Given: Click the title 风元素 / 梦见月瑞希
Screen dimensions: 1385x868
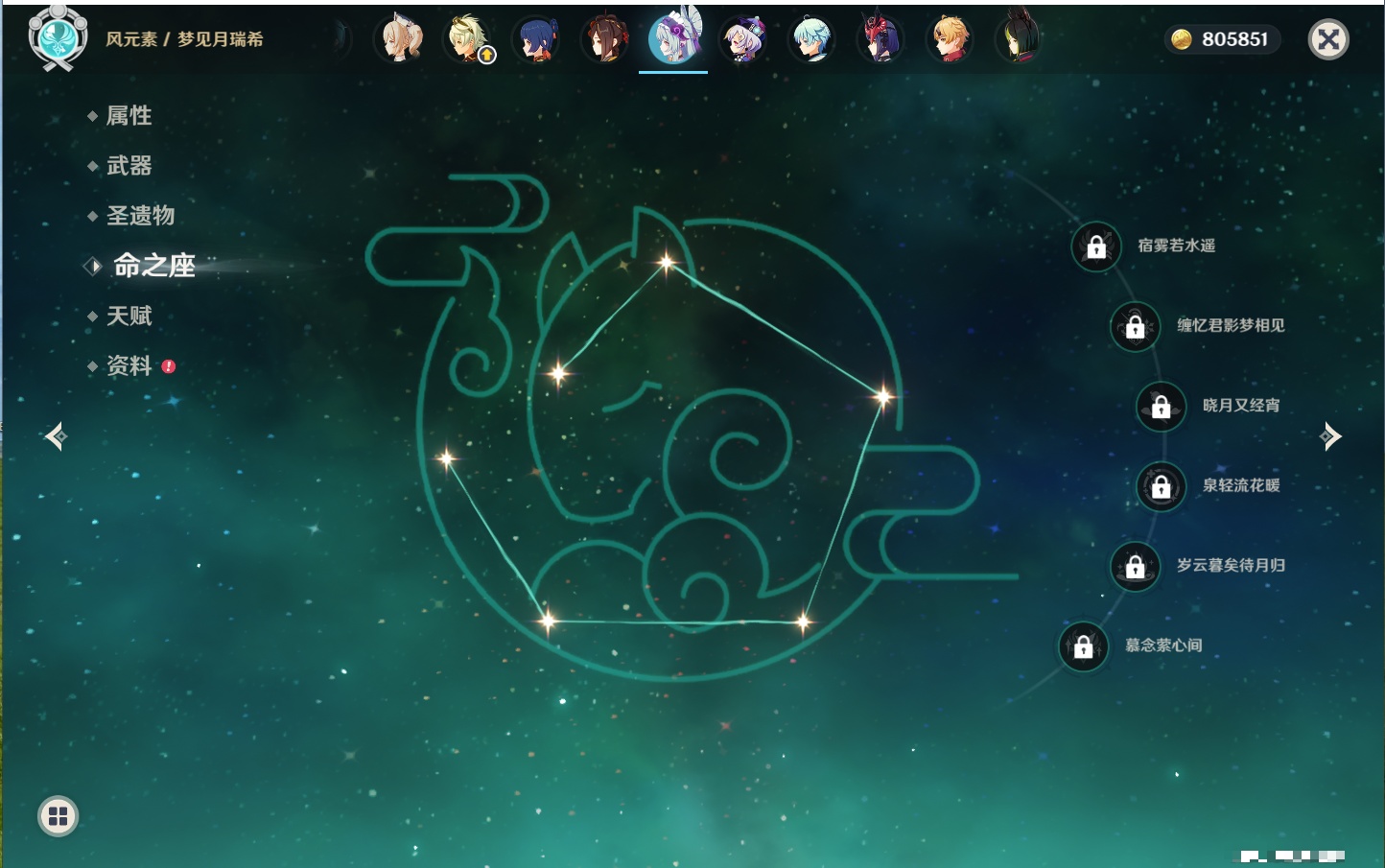Looking at the screenshot, I should pos(184,39).
